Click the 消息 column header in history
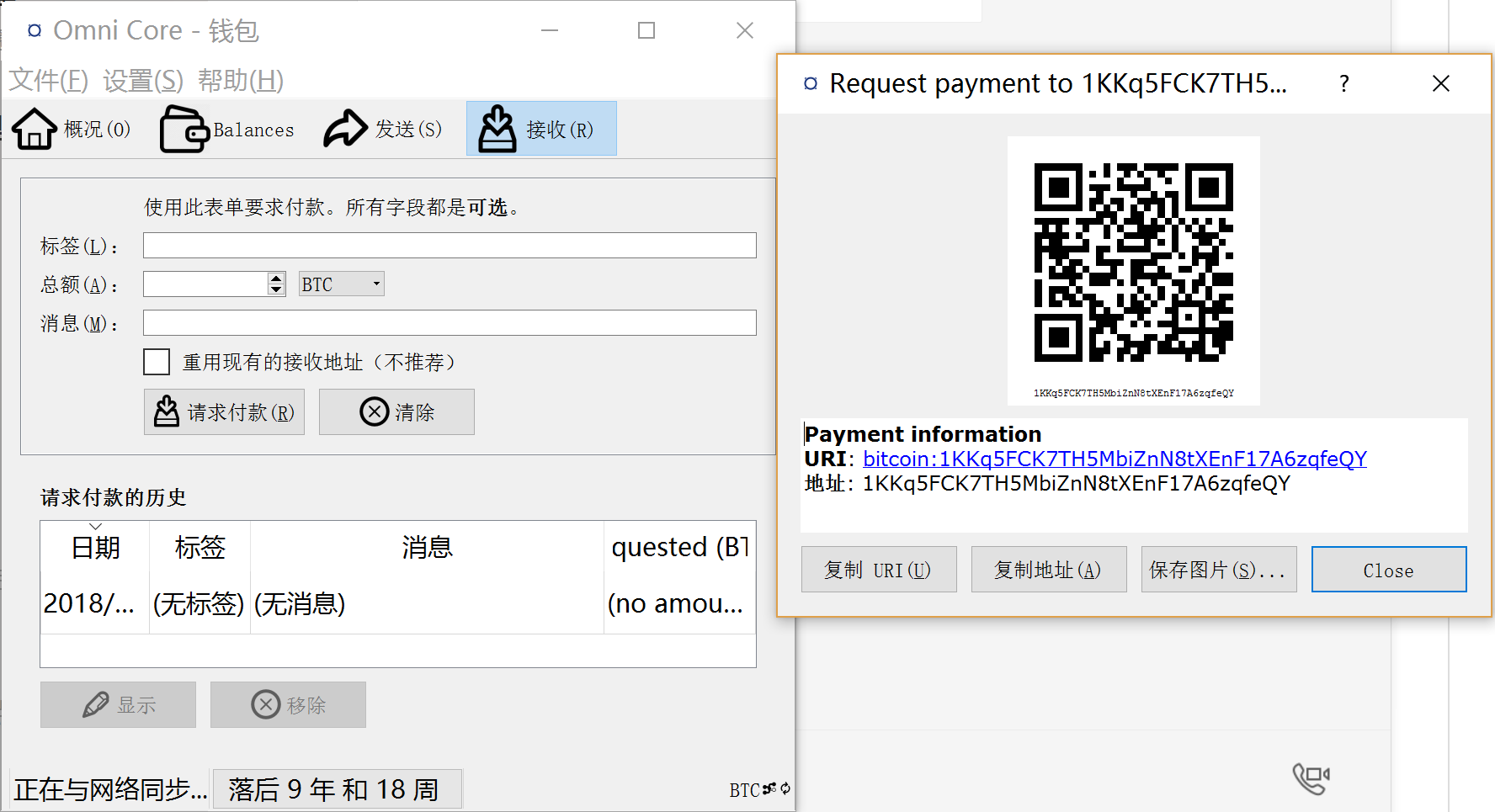Screen dimensions: 1495x812 [x=428, y=548]
